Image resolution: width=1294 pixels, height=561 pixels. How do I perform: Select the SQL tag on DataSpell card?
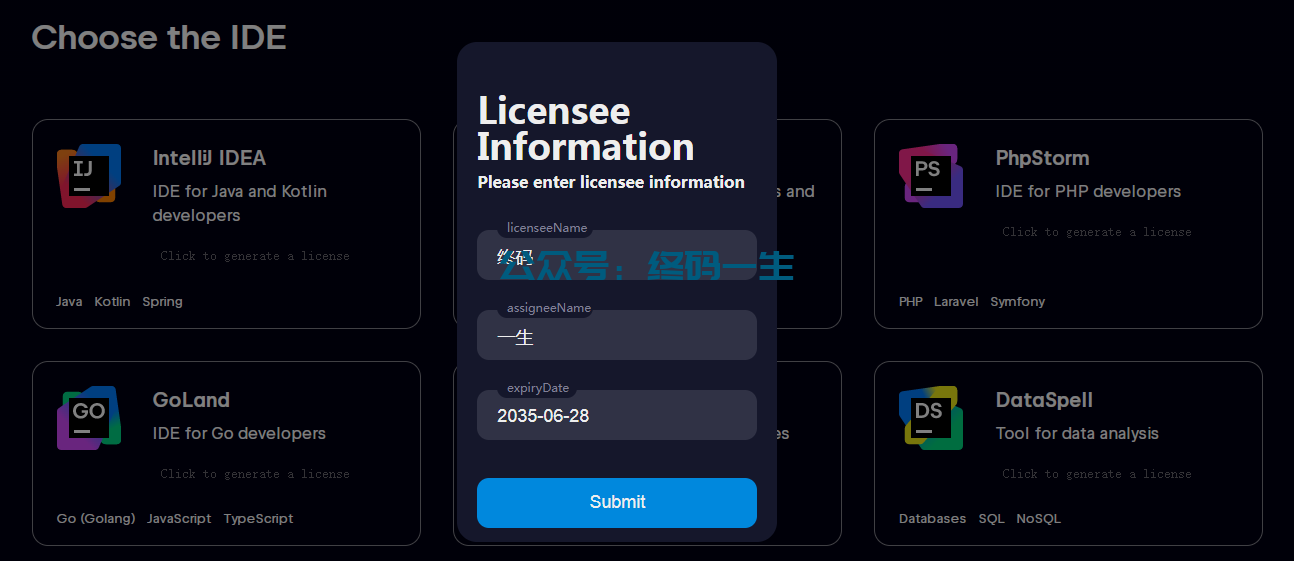click(x=991, y=519)
